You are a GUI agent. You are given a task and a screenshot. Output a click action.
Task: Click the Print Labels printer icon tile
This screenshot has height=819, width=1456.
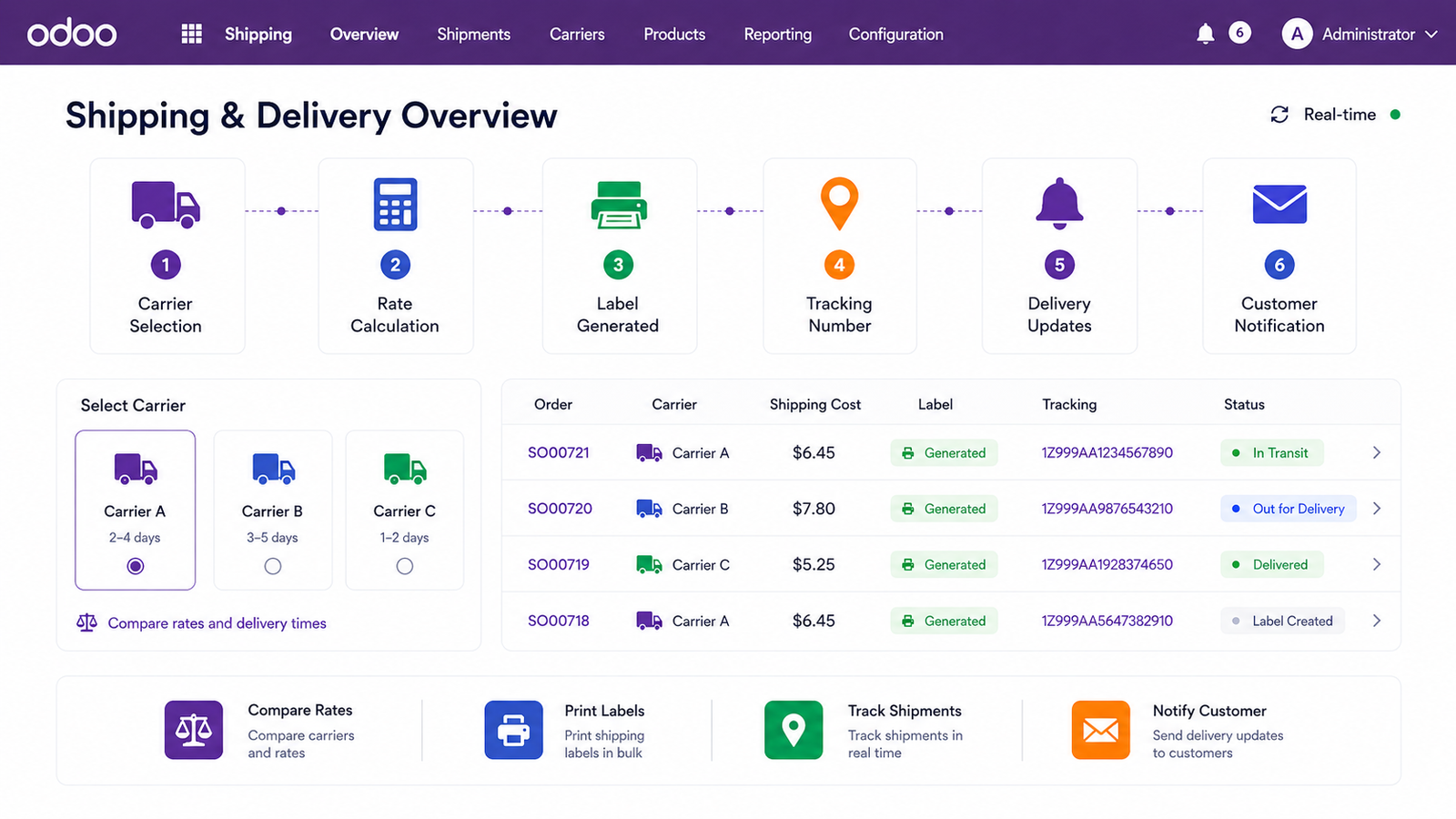tap(513, 730)
